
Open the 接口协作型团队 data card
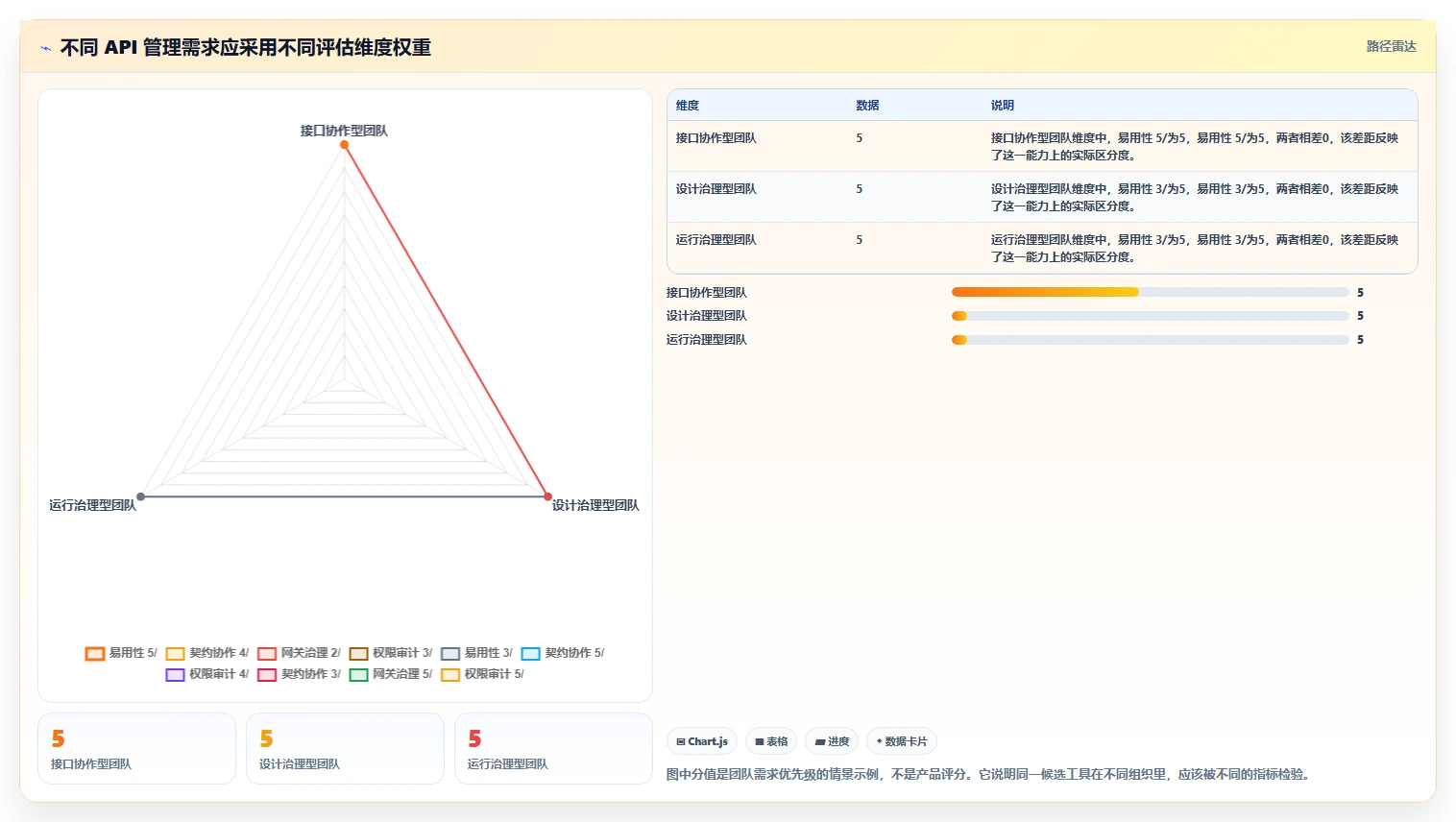coord(136,749)
